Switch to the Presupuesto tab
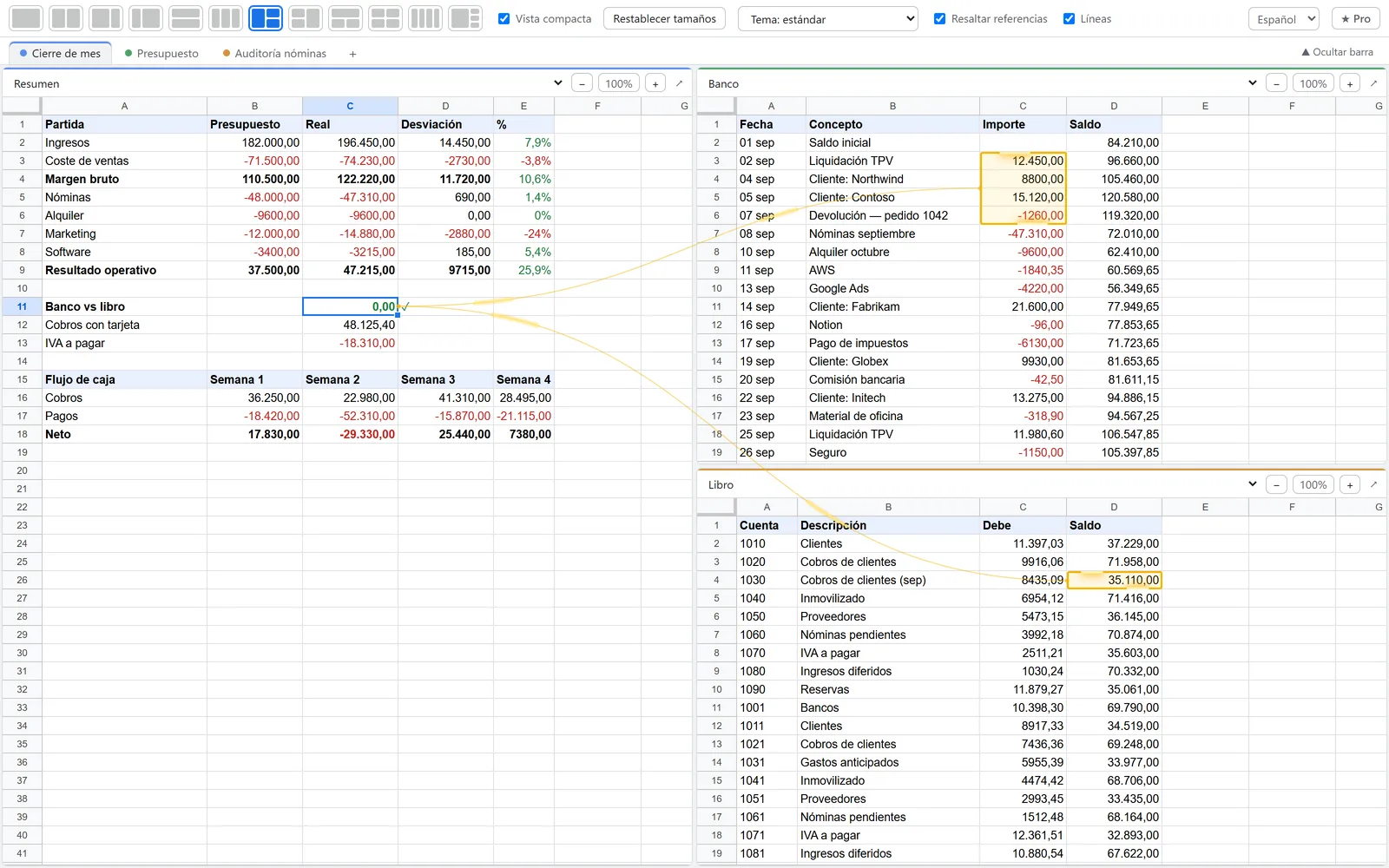Screen dimensions: 1389x868 161,54
